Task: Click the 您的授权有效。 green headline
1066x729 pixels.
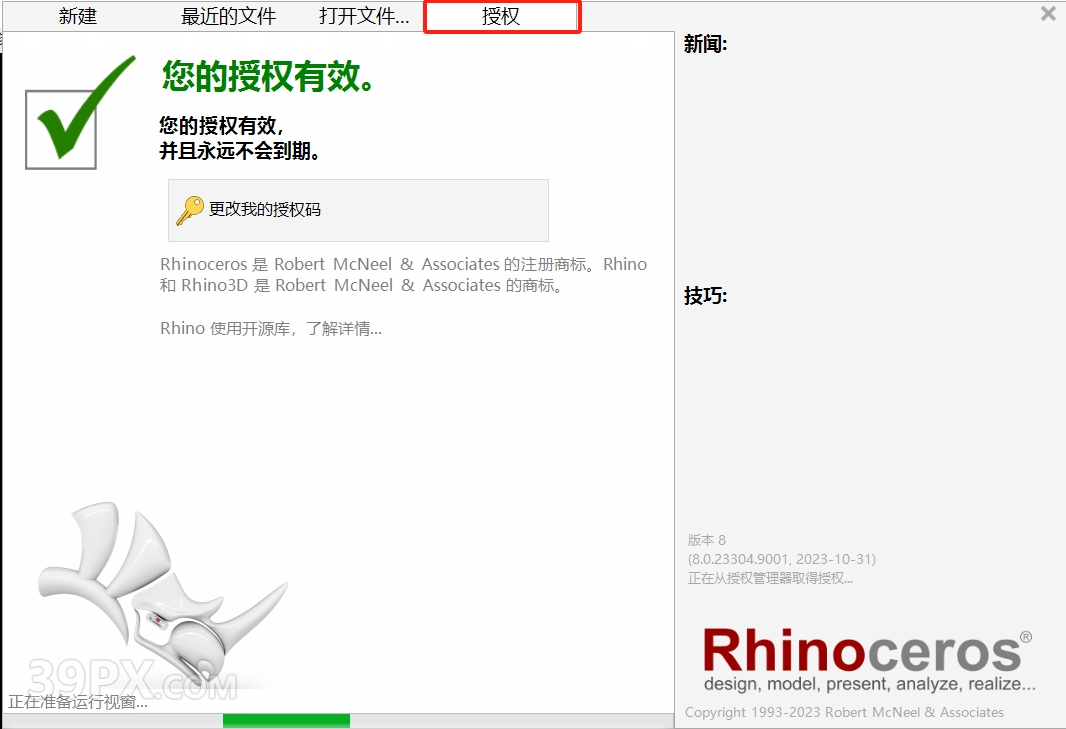Action: [x=268, y=76]
